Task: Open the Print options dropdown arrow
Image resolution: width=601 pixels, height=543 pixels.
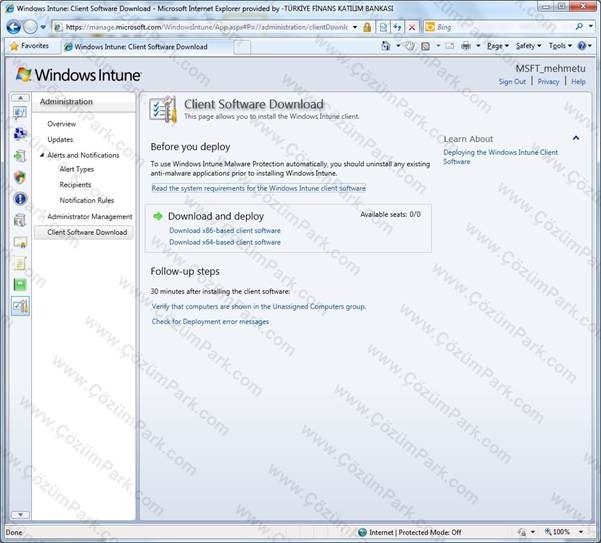Action: (478, 46)
